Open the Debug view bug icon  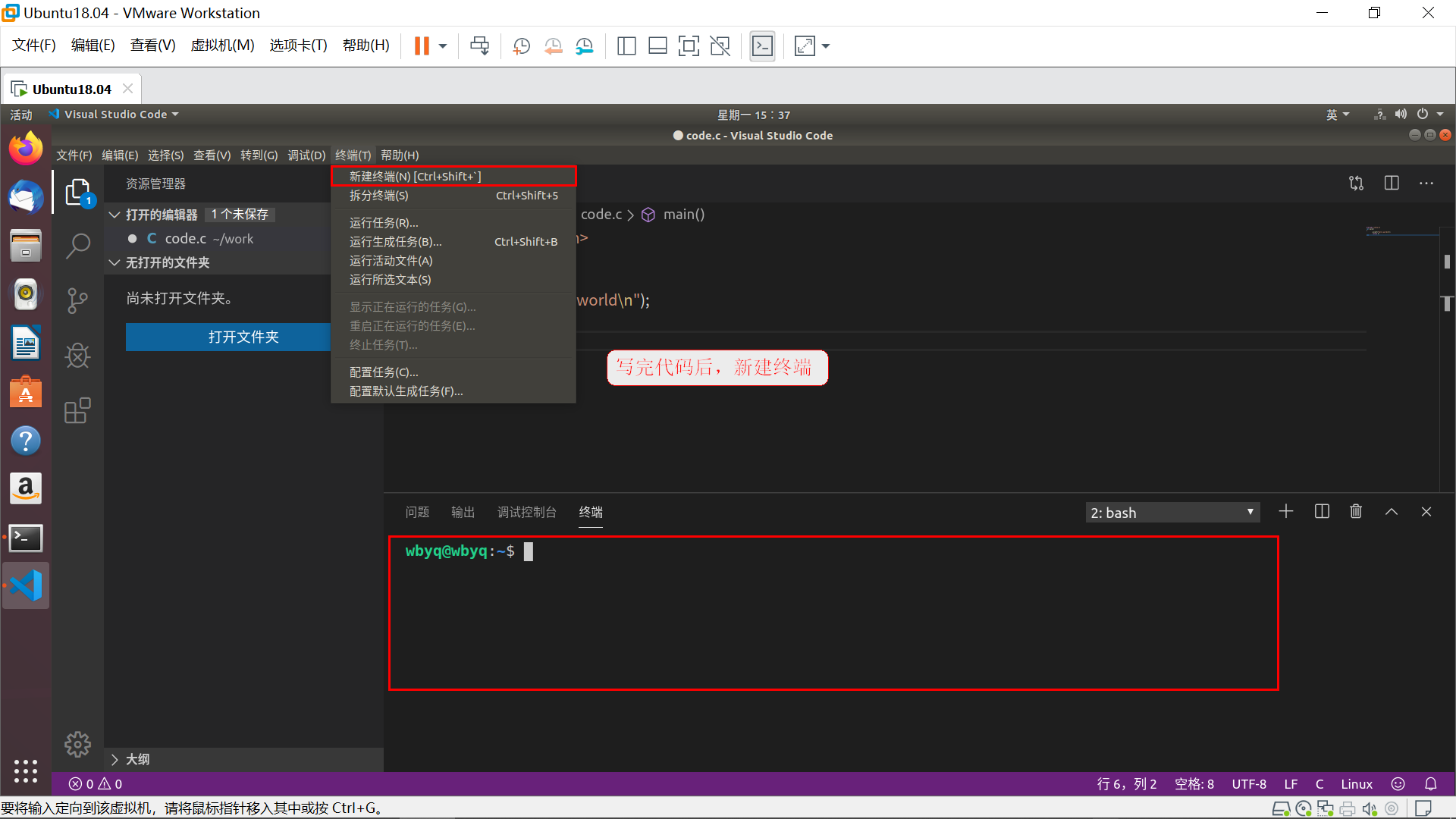[77, 355]
